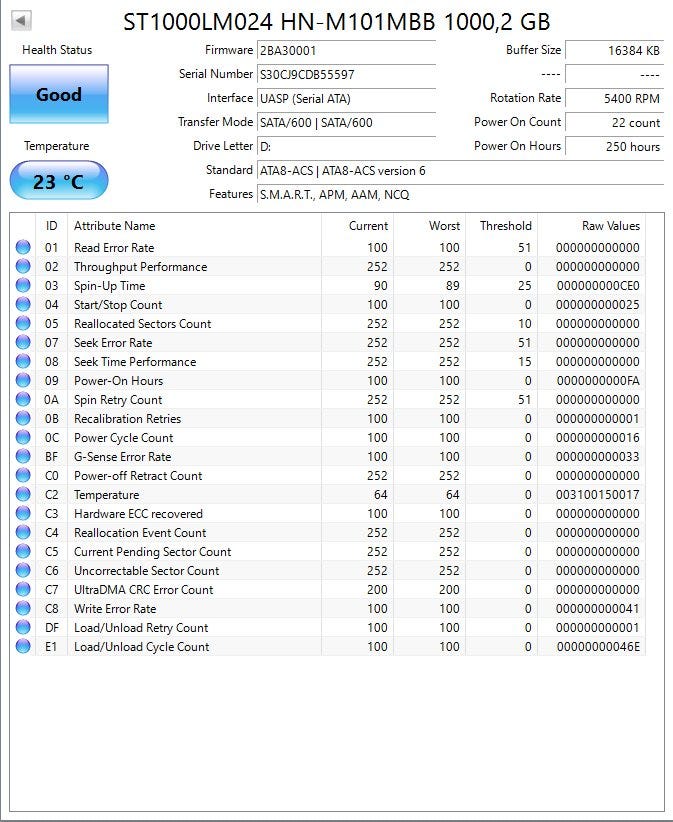Click the previous disk arrow button

21,21
